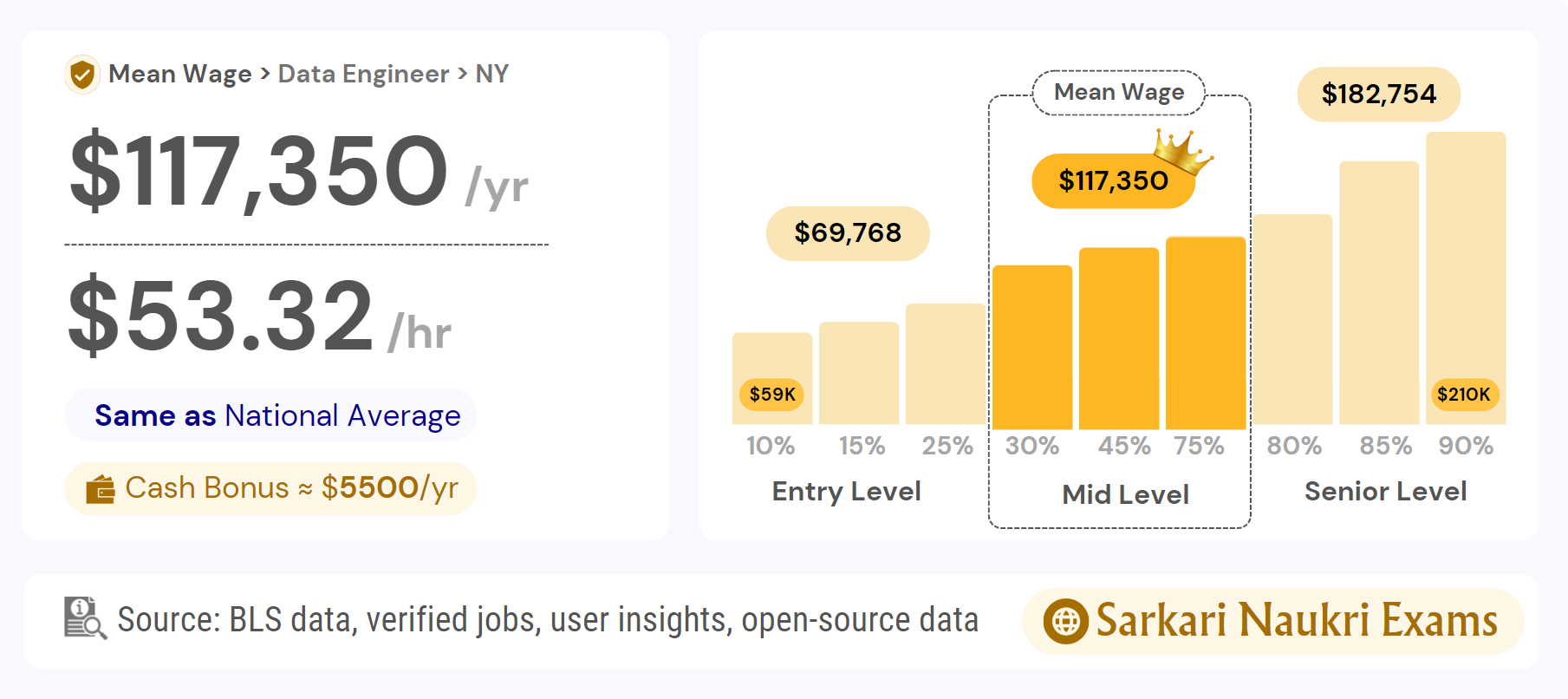
Task: Click the globe icon beside Sarkari Naukri
Action: coord(1065,621)
